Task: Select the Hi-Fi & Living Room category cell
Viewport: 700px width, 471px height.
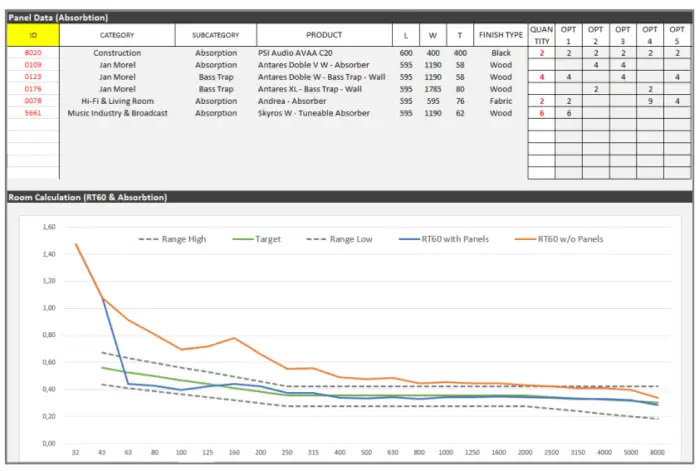Action: click(117, 101)
